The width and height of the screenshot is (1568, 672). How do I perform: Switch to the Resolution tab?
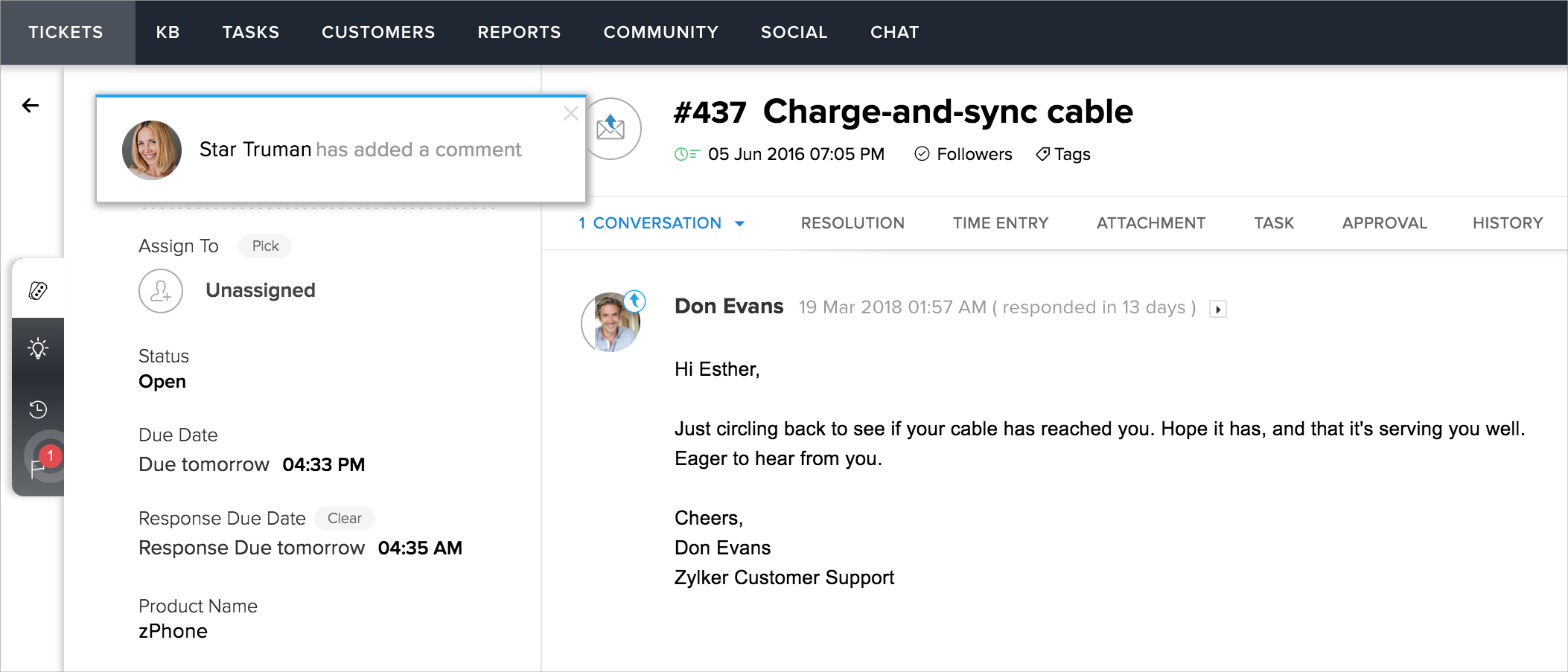pyautogui.click(x=852, y=223)
